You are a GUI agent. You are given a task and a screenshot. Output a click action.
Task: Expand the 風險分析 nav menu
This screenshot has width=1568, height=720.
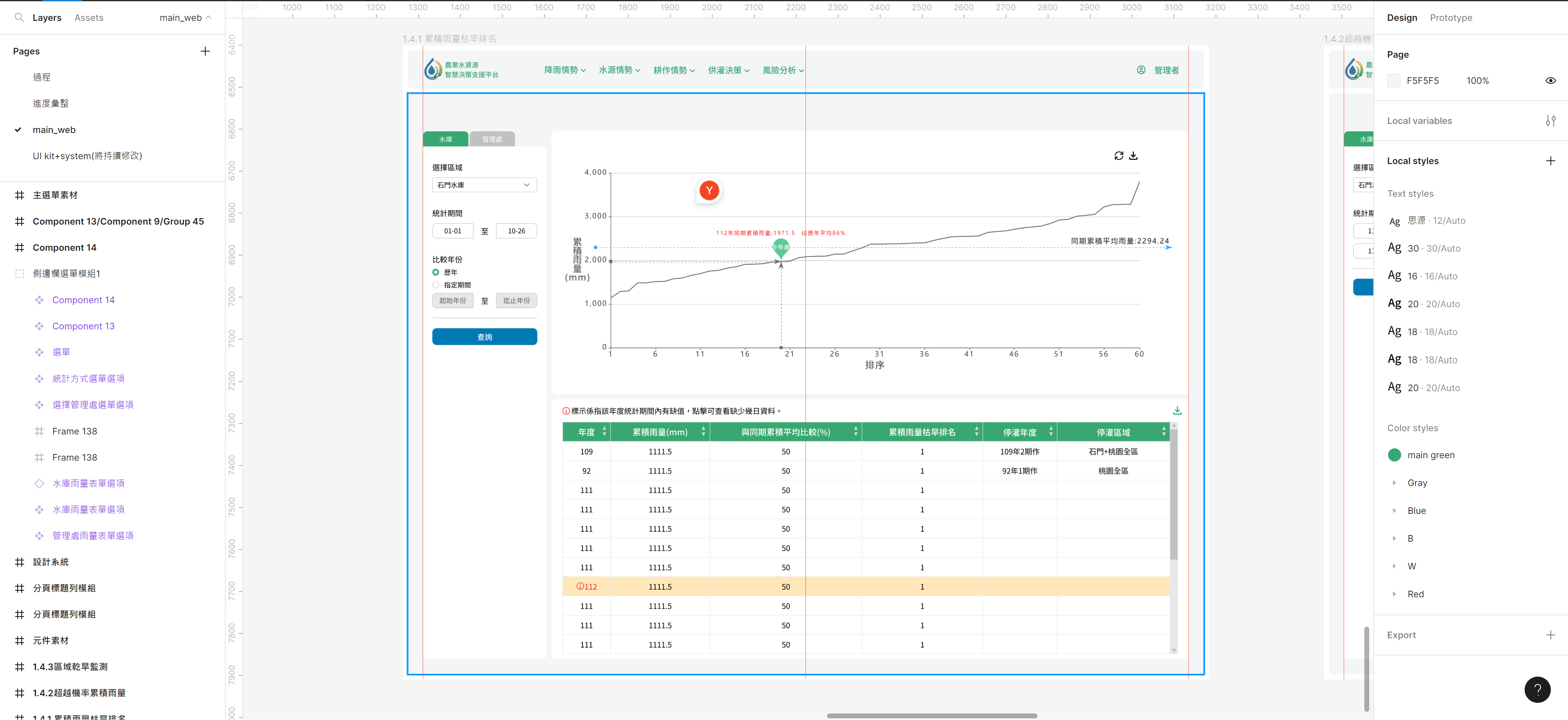coord(784,70)
